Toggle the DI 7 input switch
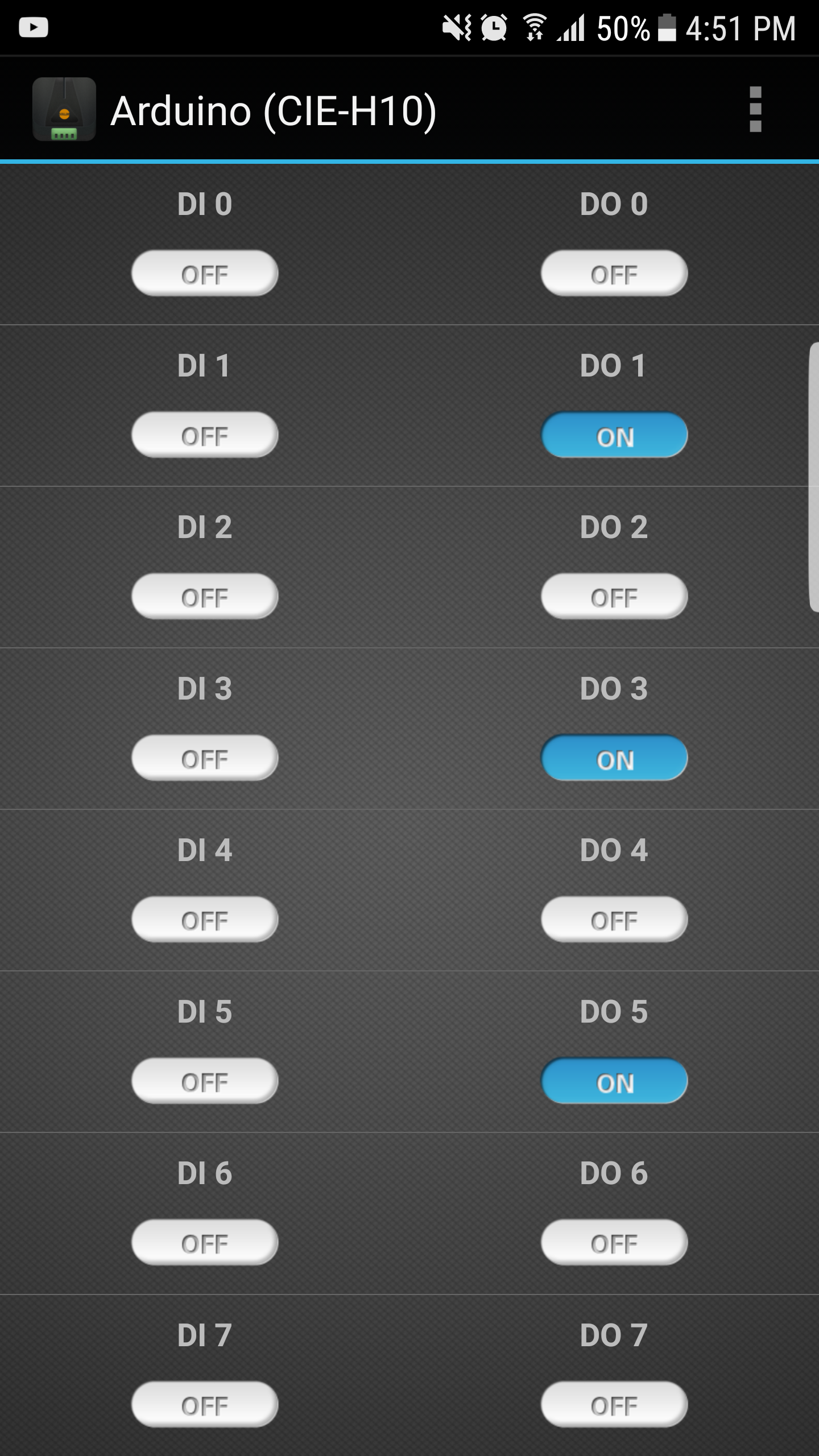819x1456 pixels. 204,1404
